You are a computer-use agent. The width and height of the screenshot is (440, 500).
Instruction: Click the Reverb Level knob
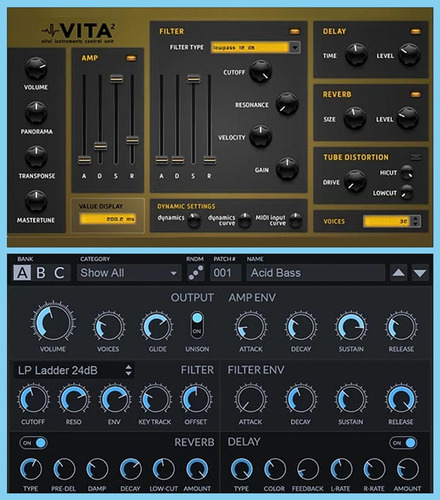pyautogui.click(x=408, y=118)
